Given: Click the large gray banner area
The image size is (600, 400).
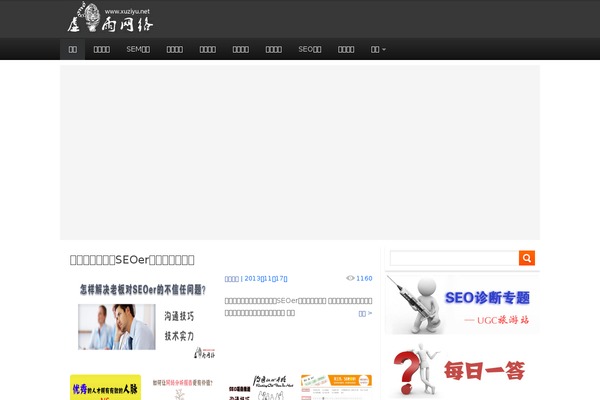Looking at the screenshot, I should (x=300, y=152).
